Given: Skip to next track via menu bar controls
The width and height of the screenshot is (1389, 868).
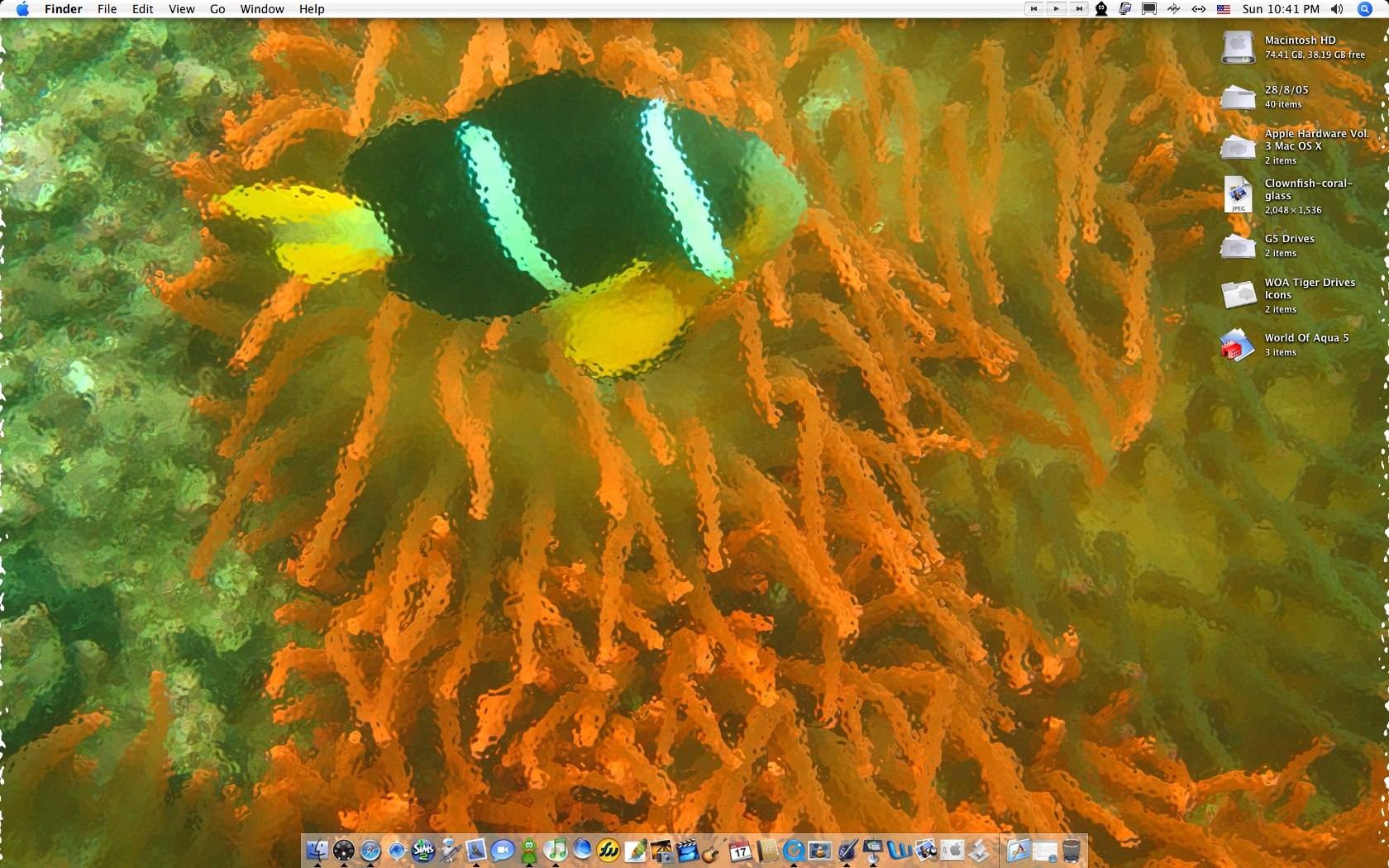Looking at the screenshot, I should click(1079, 9).
